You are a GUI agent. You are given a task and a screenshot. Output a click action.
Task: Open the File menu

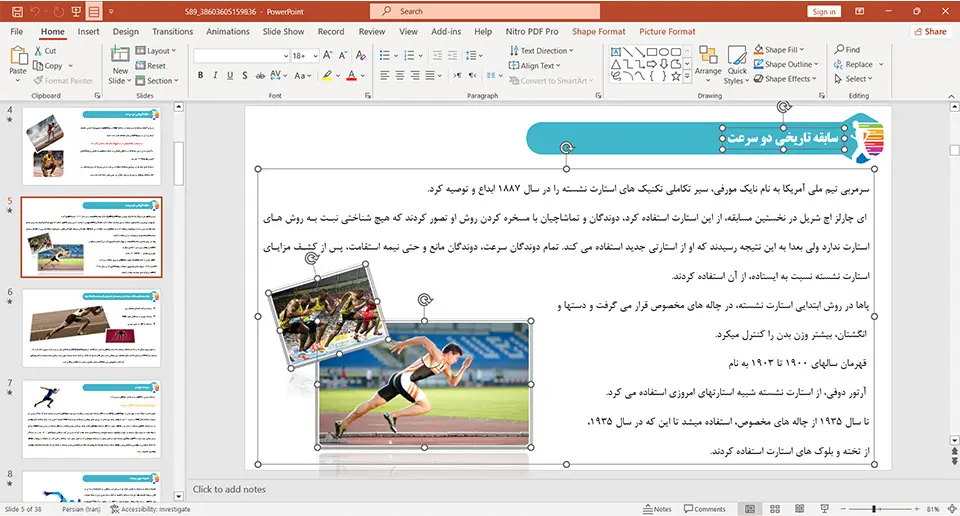click(x=17, y=31)
